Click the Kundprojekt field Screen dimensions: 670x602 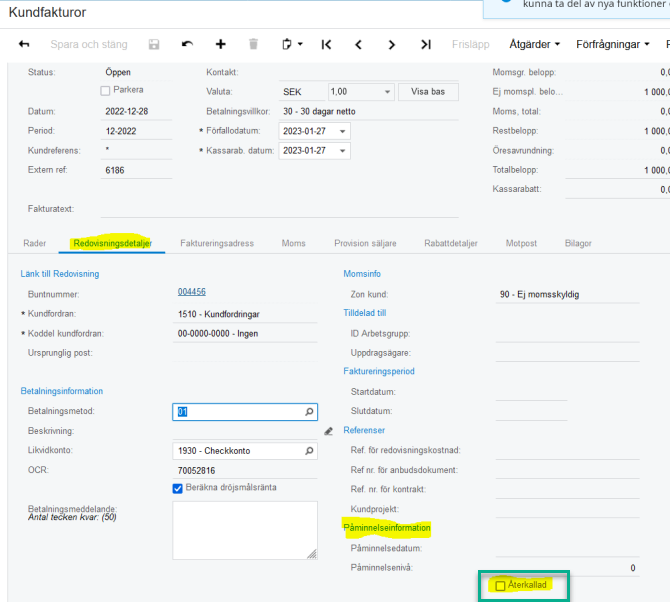tap(567, 509)
